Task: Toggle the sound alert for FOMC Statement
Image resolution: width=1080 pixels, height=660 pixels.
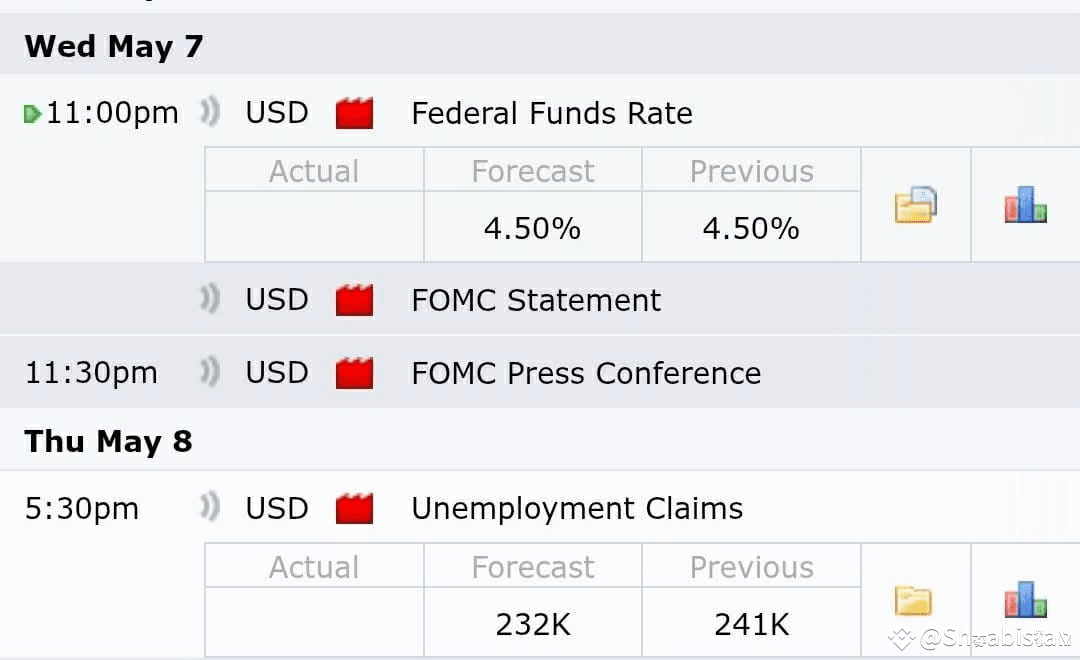Action: point(209,299)
